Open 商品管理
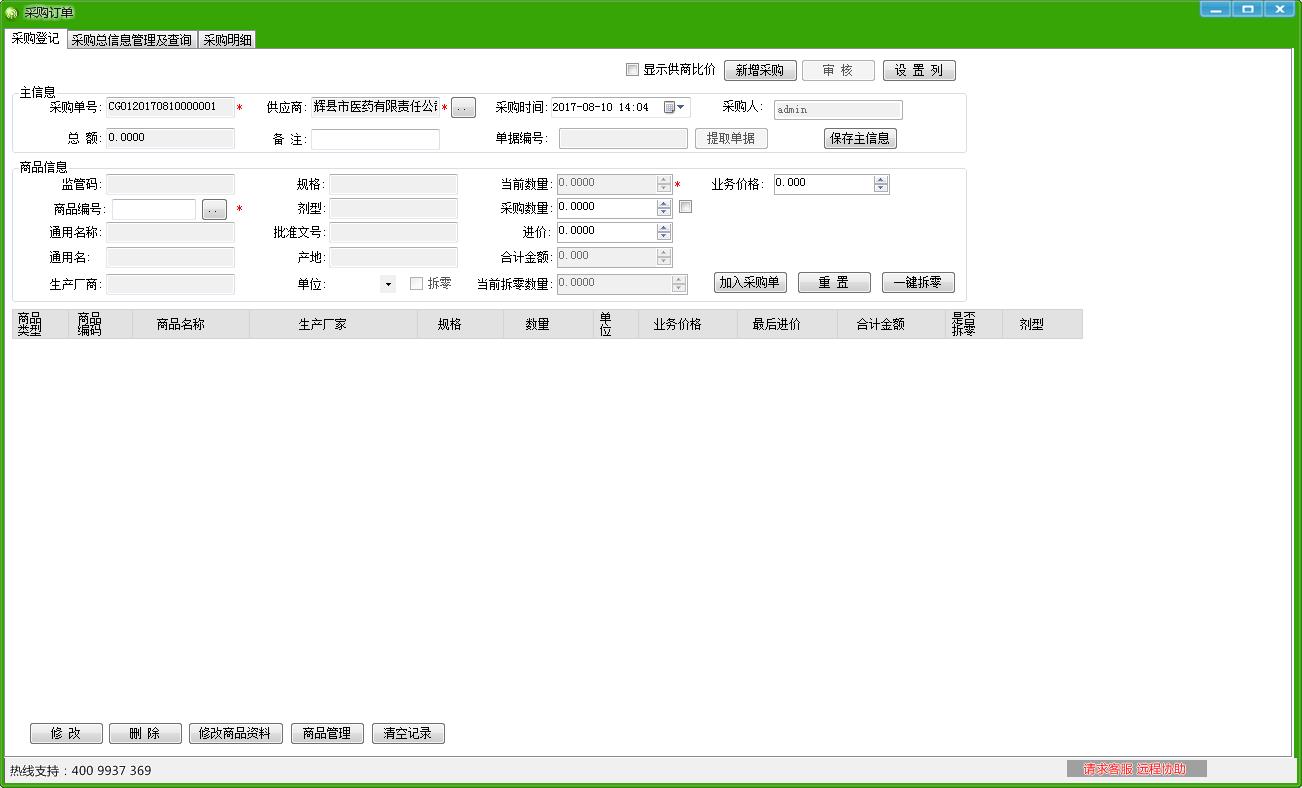 [327, 733]
